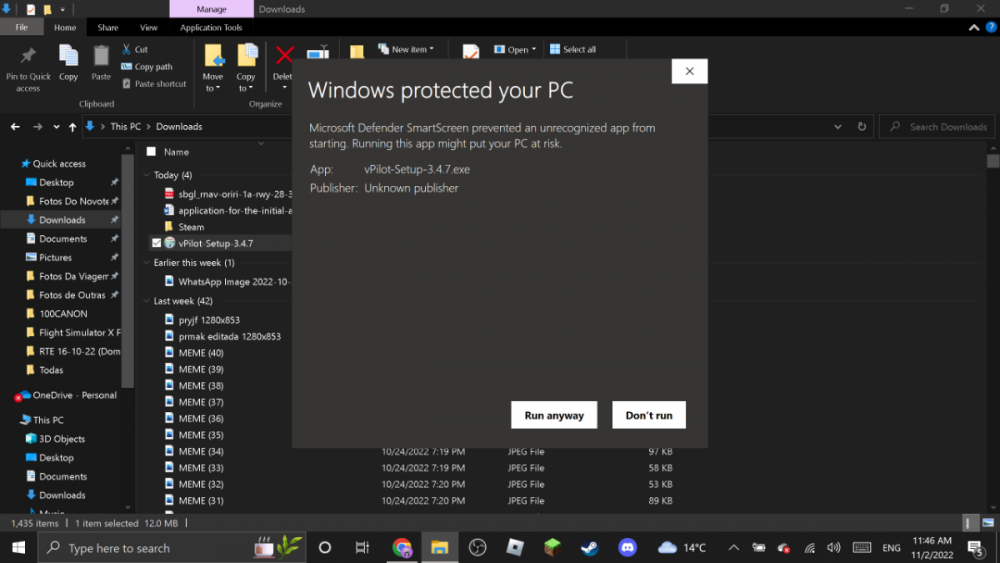Screen dimensions: 1000x563
Task: Select Pin to Quick access icon
Action: tap(28, 56)
